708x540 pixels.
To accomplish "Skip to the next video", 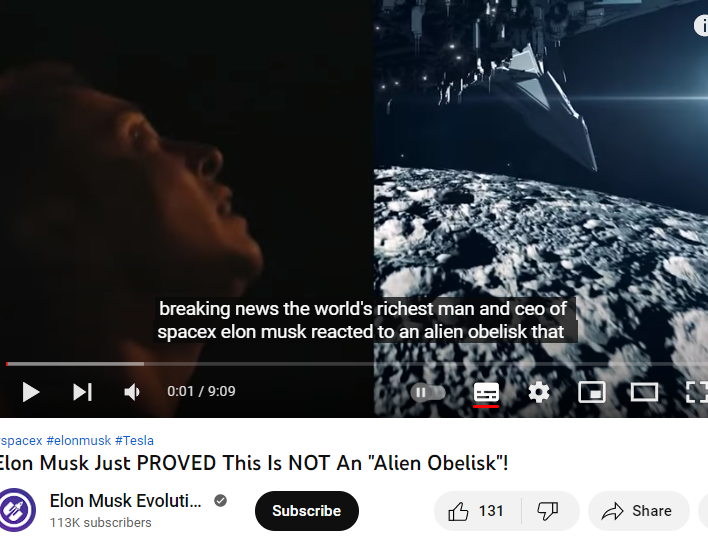I will pos(83,391).
